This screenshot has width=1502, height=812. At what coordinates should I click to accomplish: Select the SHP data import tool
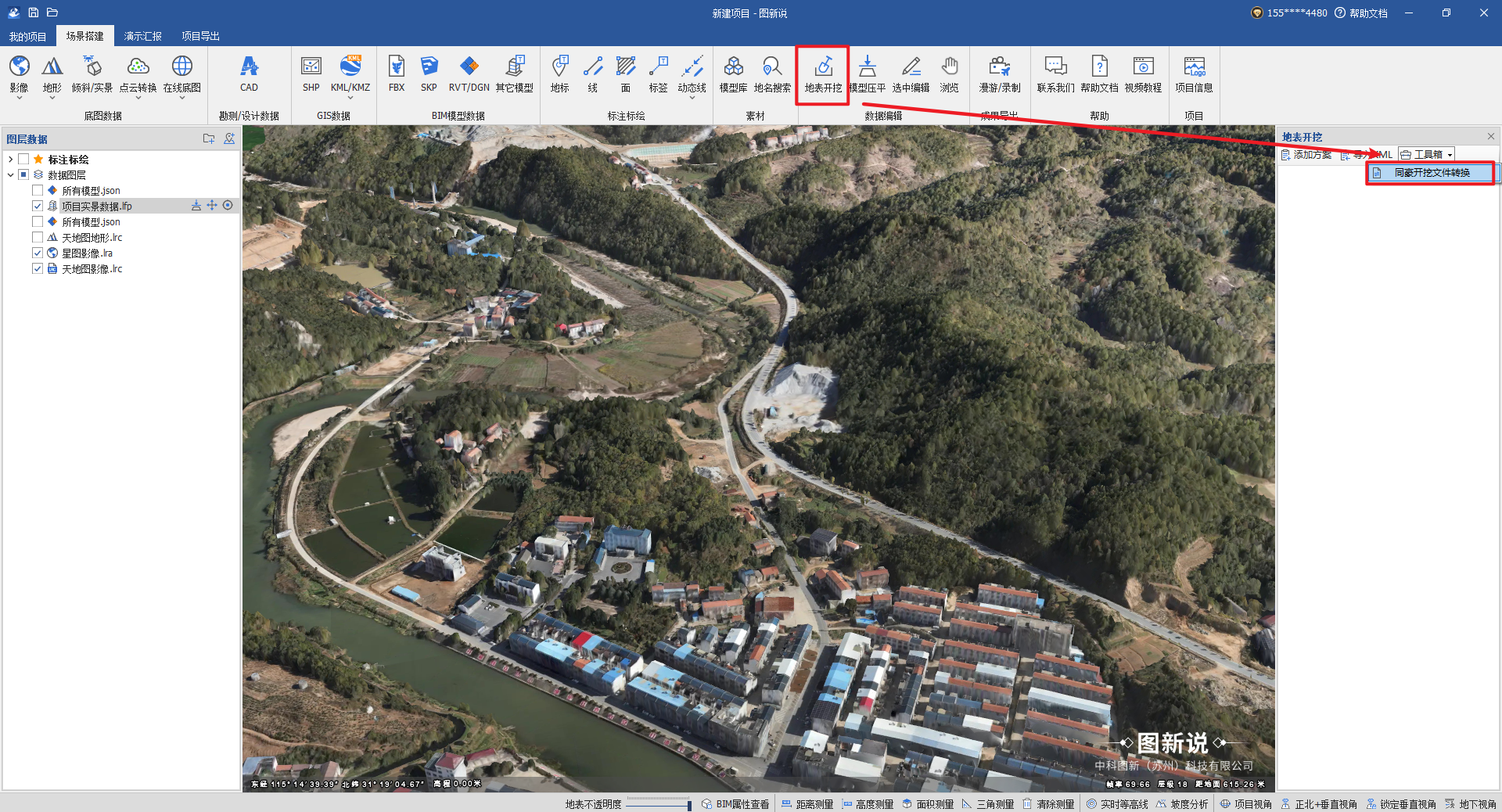click(311, 74)
